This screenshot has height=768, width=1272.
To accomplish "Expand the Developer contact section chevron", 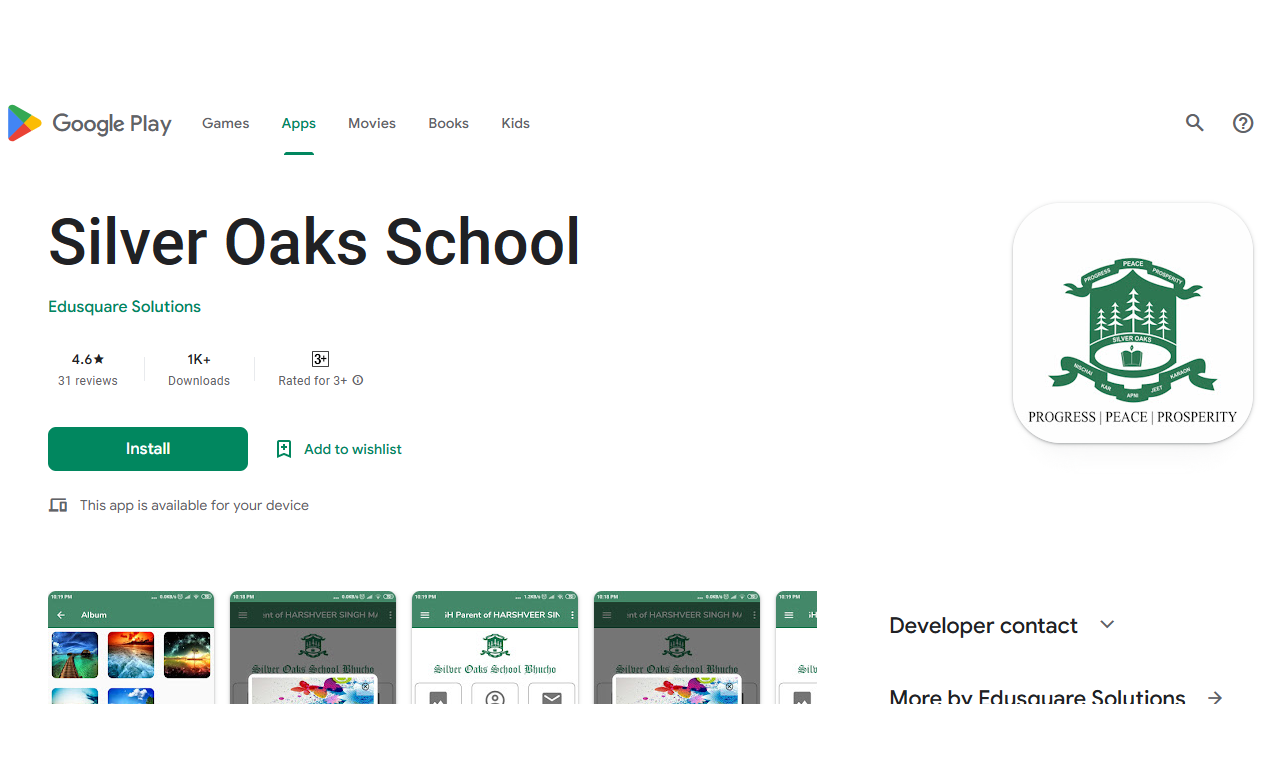I will coord(1107,625).
